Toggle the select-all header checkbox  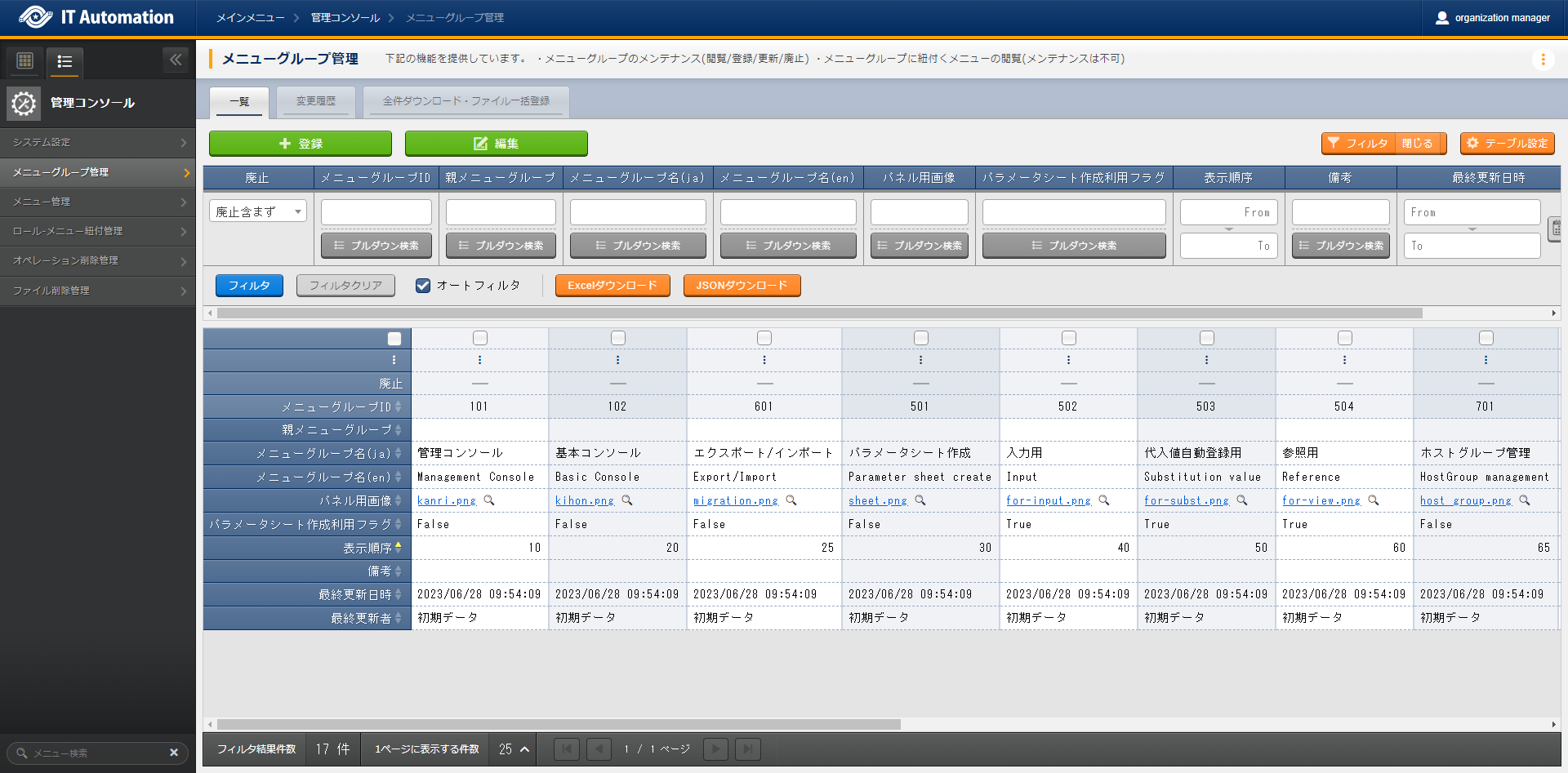394,339
